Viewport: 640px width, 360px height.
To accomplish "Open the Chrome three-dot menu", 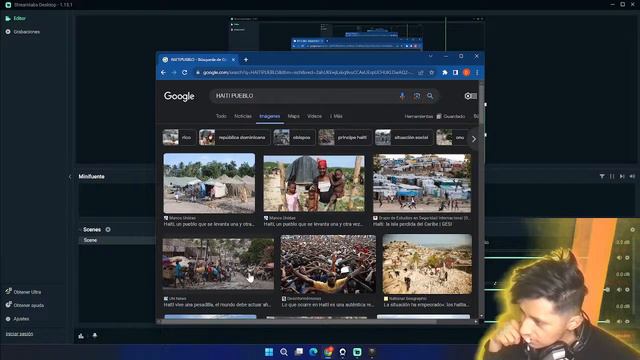I will [477, 73].
